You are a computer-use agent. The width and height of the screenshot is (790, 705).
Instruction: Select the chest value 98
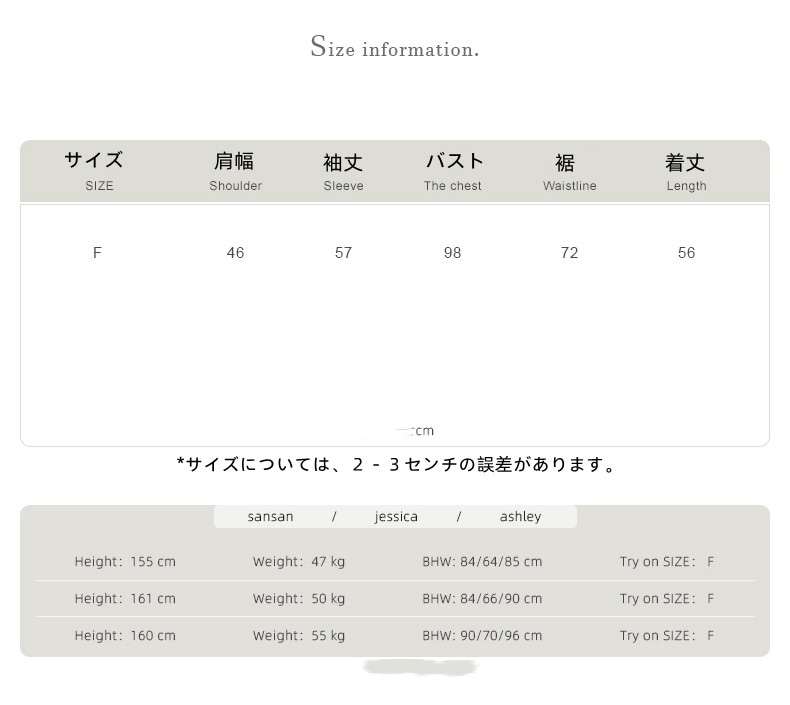point(452,253)
